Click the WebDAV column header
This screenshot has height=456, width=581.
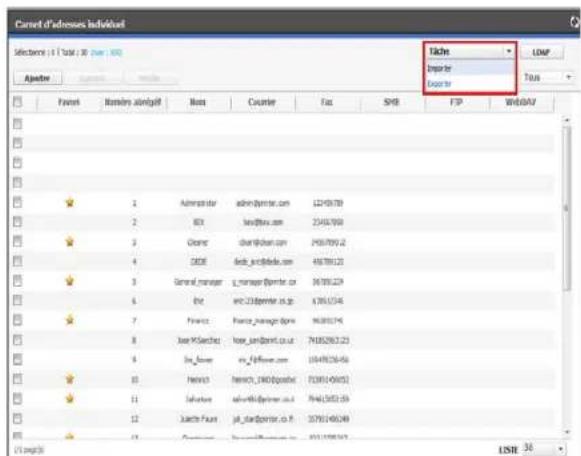point(521,102)
